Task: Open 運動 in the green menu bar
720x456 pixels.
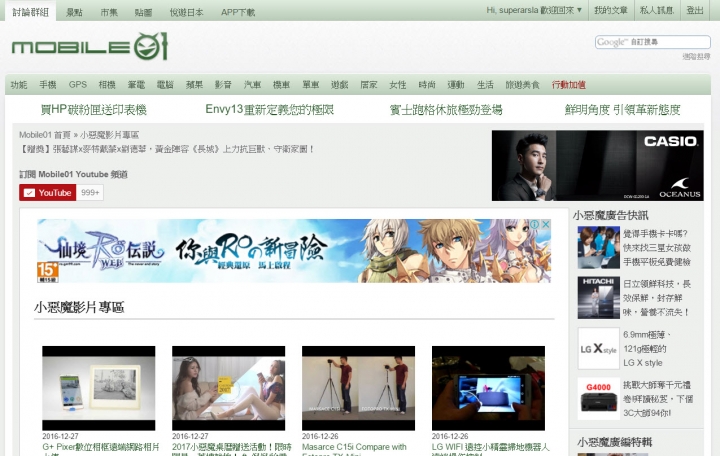Action: click(x=456, y=84)
